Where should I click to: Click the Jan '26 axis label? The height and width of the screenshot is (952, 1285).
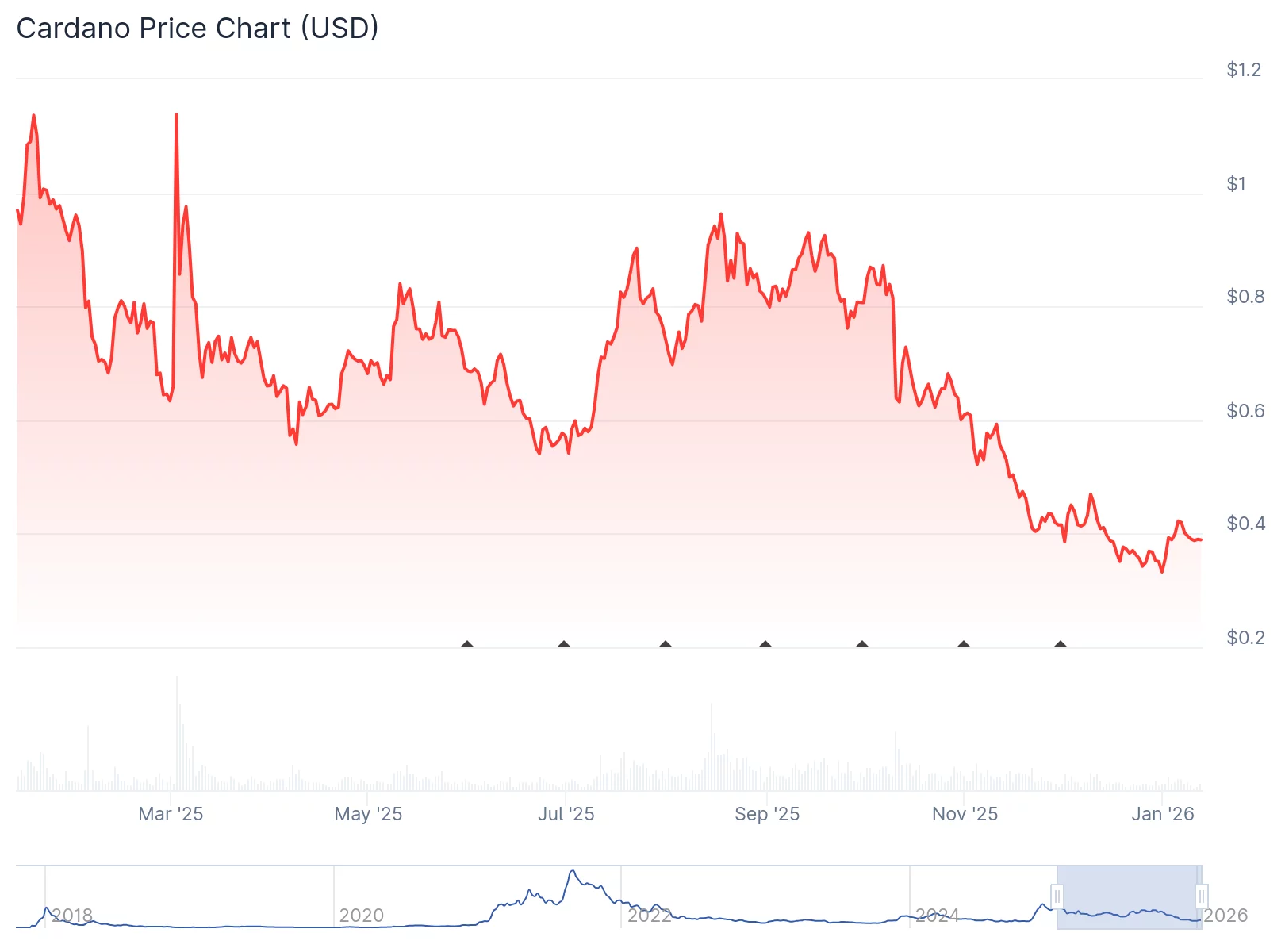point(1163,813)
